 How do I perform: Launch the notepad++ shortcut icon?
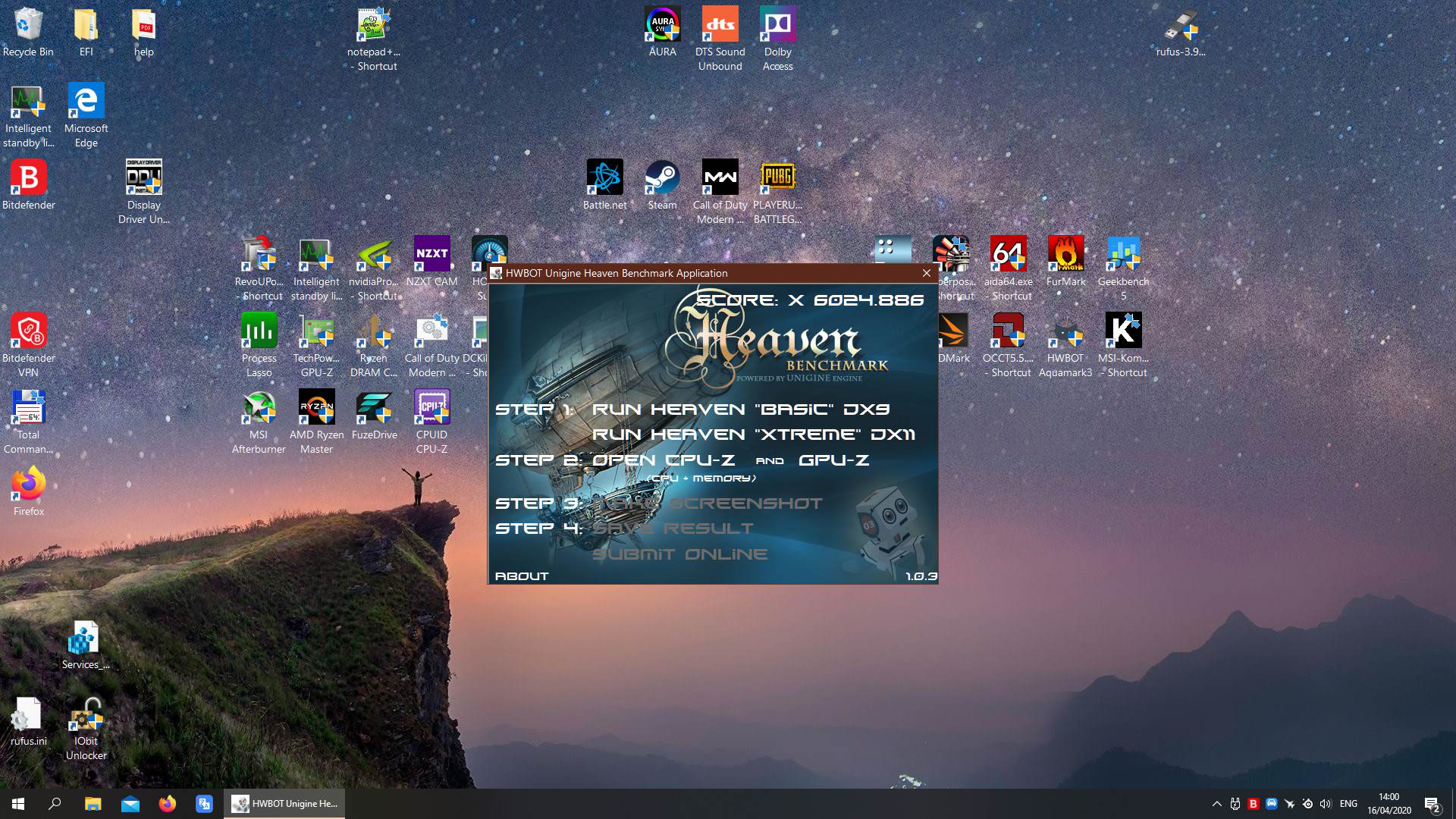coord(374,39)
